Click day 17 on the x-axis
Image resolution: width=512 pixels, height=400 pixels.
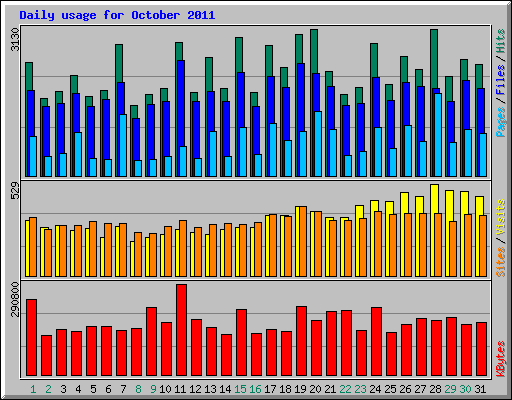coord(270,389)
